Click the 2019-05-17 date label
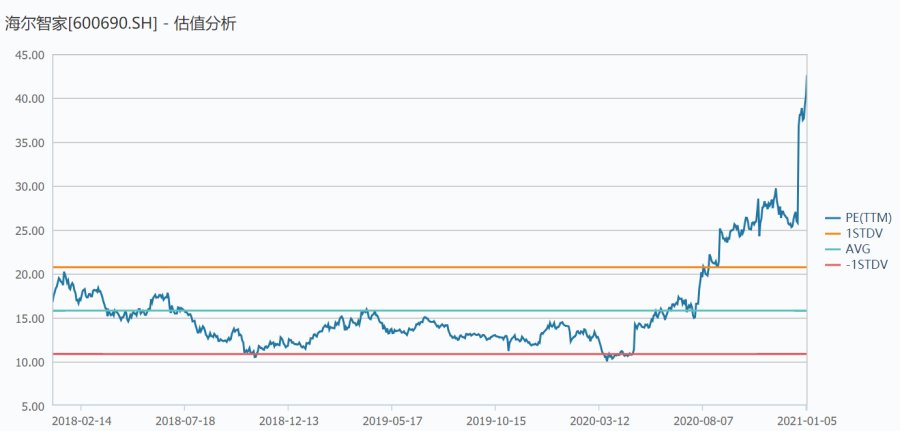The width and height of the screenshot is (900, 431). pyautogui.click(x=391, y=421)
